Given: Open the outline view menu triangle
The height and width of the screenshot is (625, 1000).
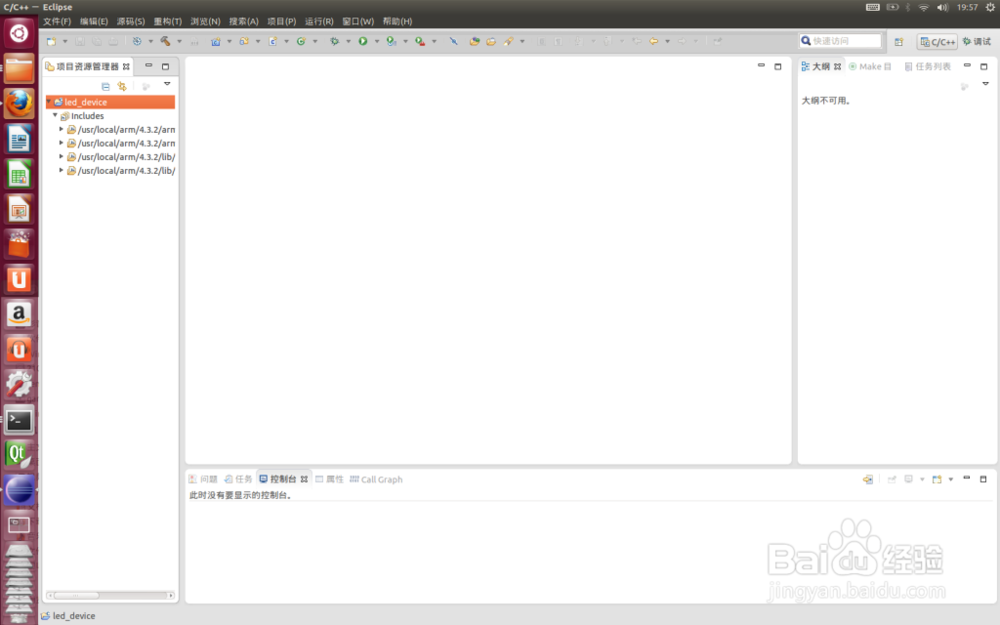Looking at the screenshot, I should [x=985, y=84].
